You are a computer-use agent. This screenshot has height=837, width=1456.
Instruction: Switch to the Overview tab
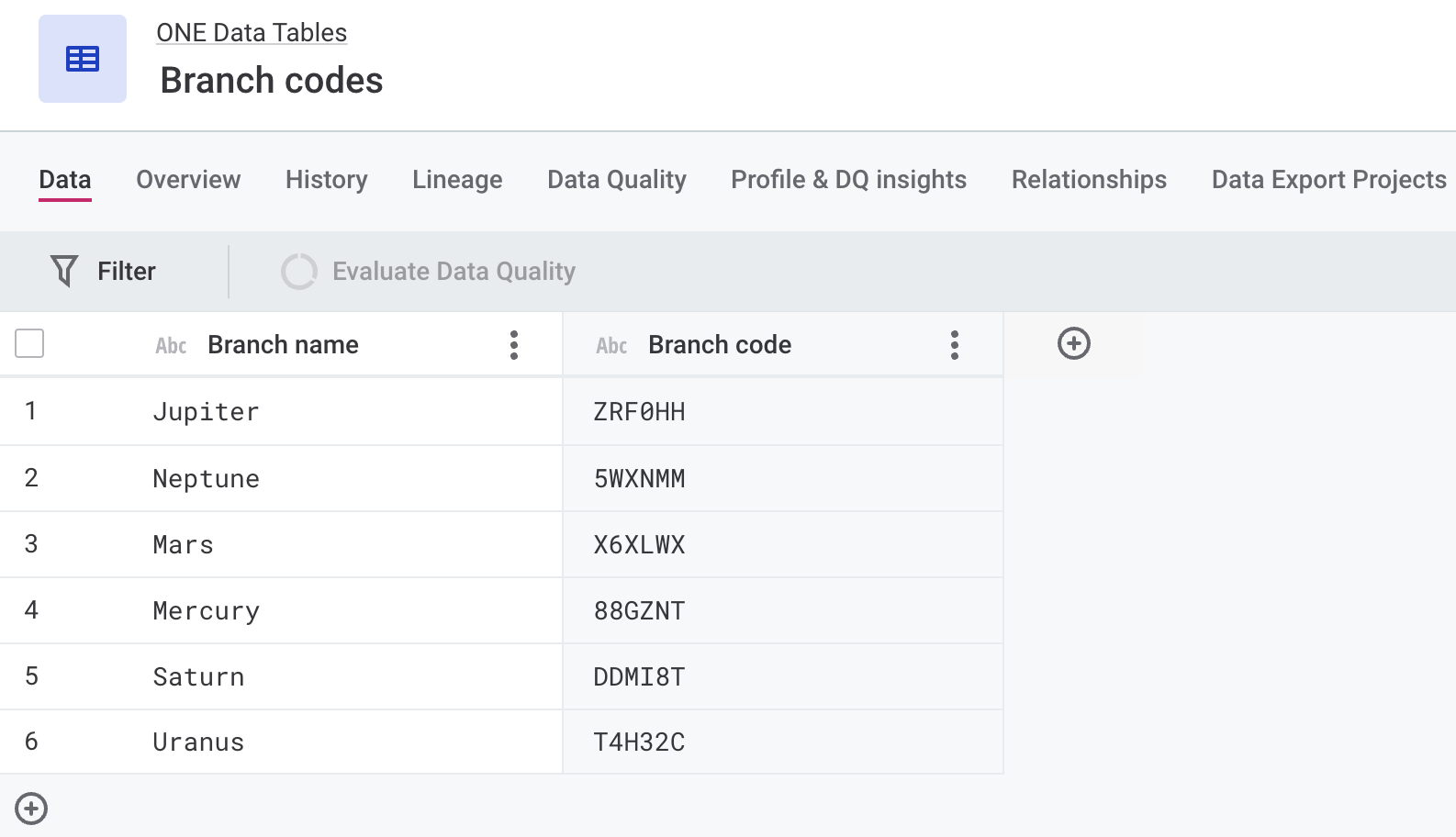(188, 179)
